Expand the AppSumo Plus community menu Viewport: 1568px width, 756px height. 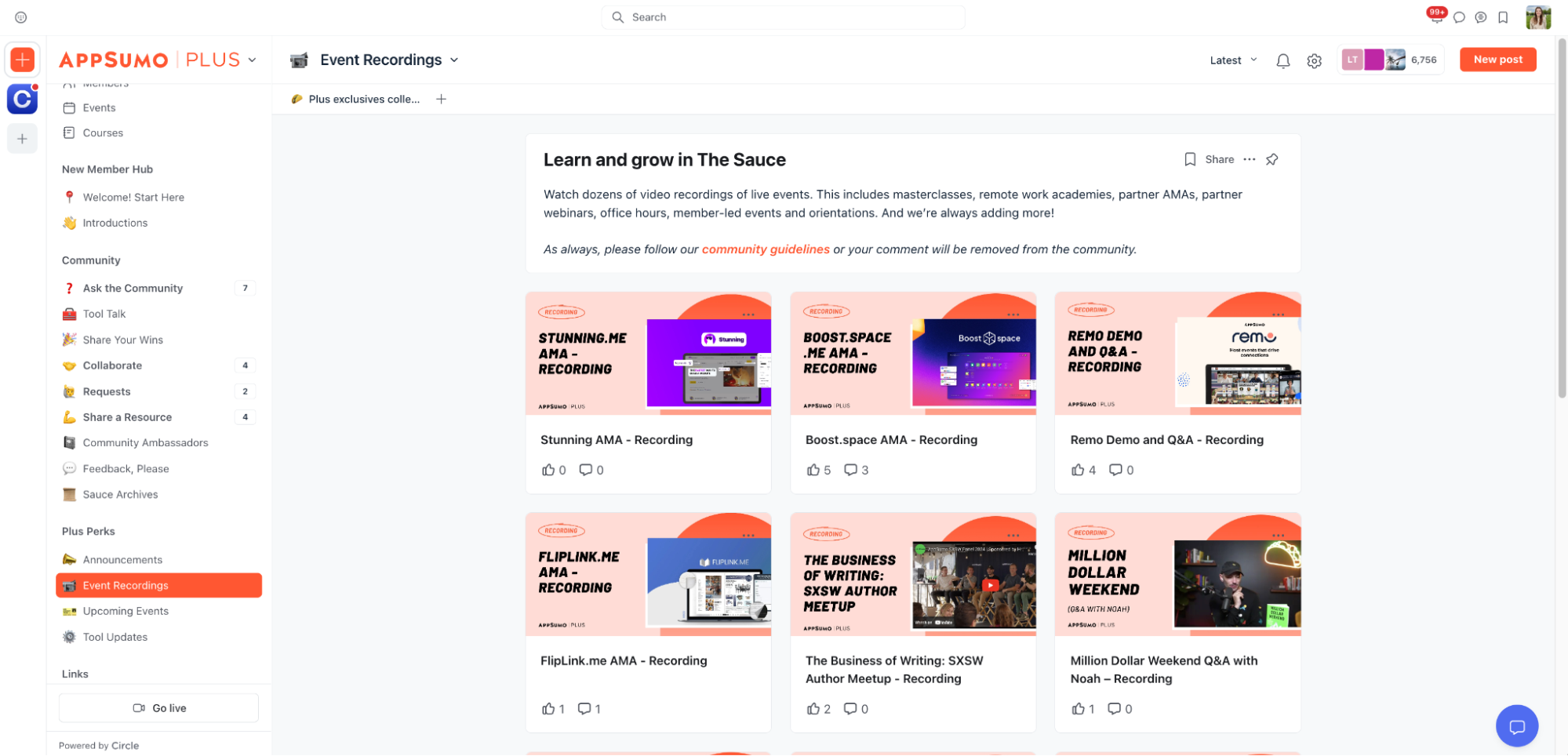[x=252, y=60]
